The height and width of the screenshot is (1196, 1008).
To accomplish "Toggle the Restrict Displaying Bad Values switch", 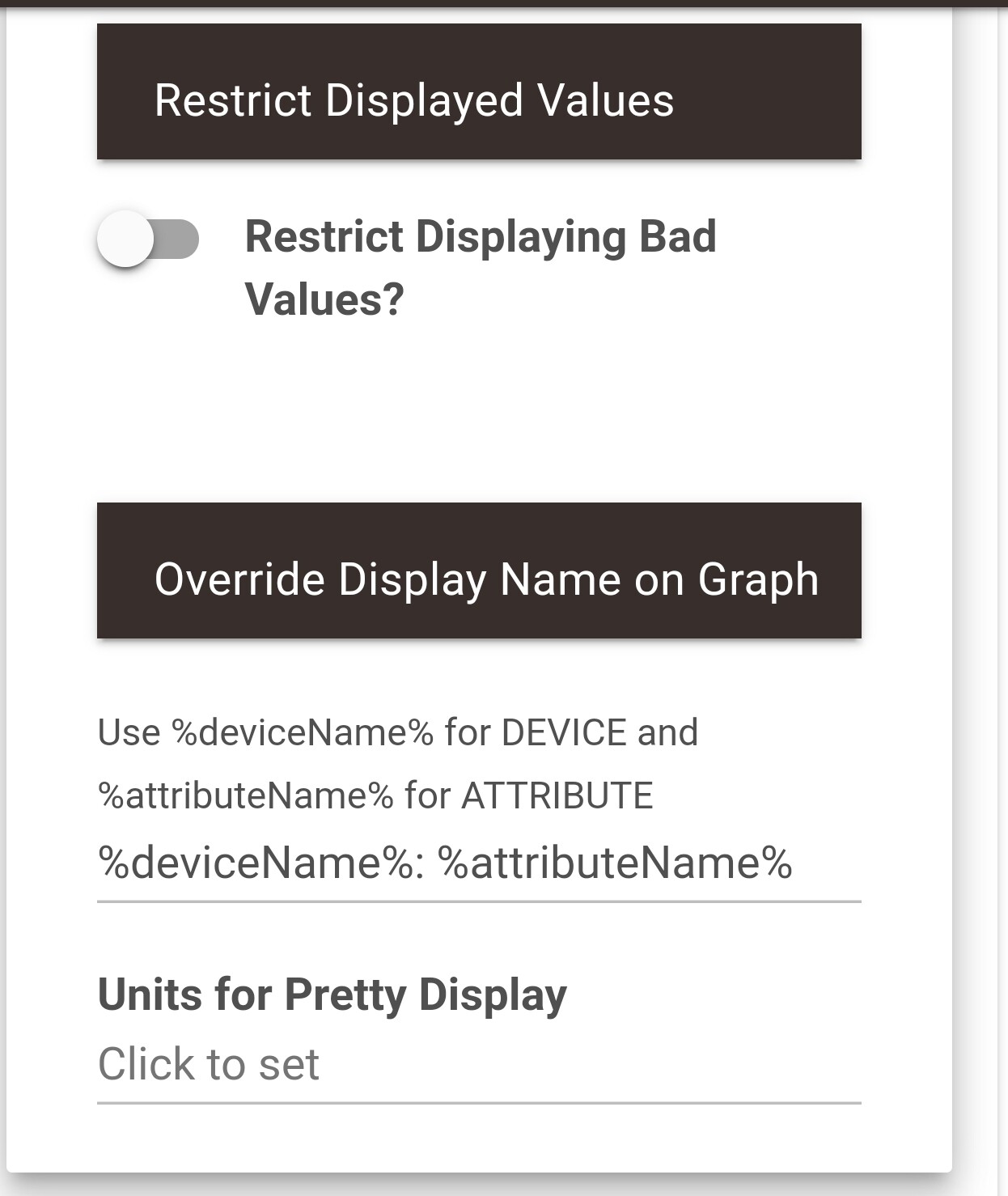I will (148, 240).
